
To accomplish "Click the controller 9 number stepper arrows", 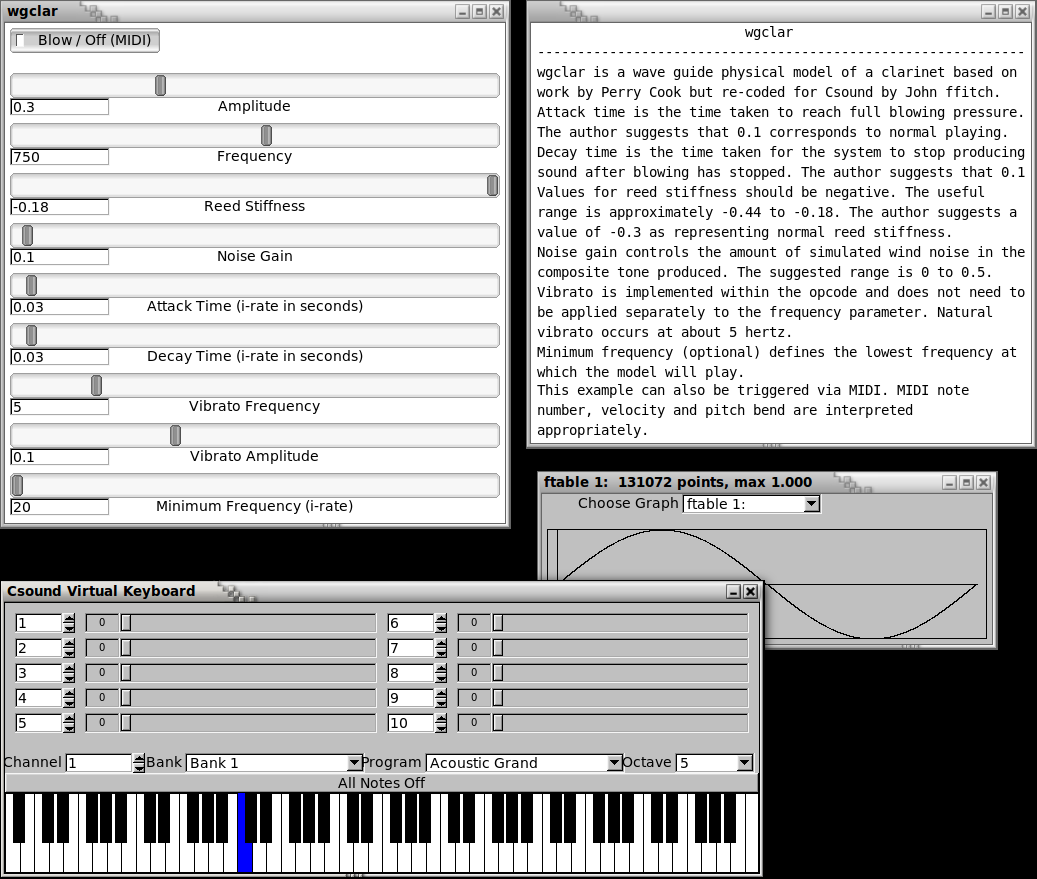I will 441,698.
